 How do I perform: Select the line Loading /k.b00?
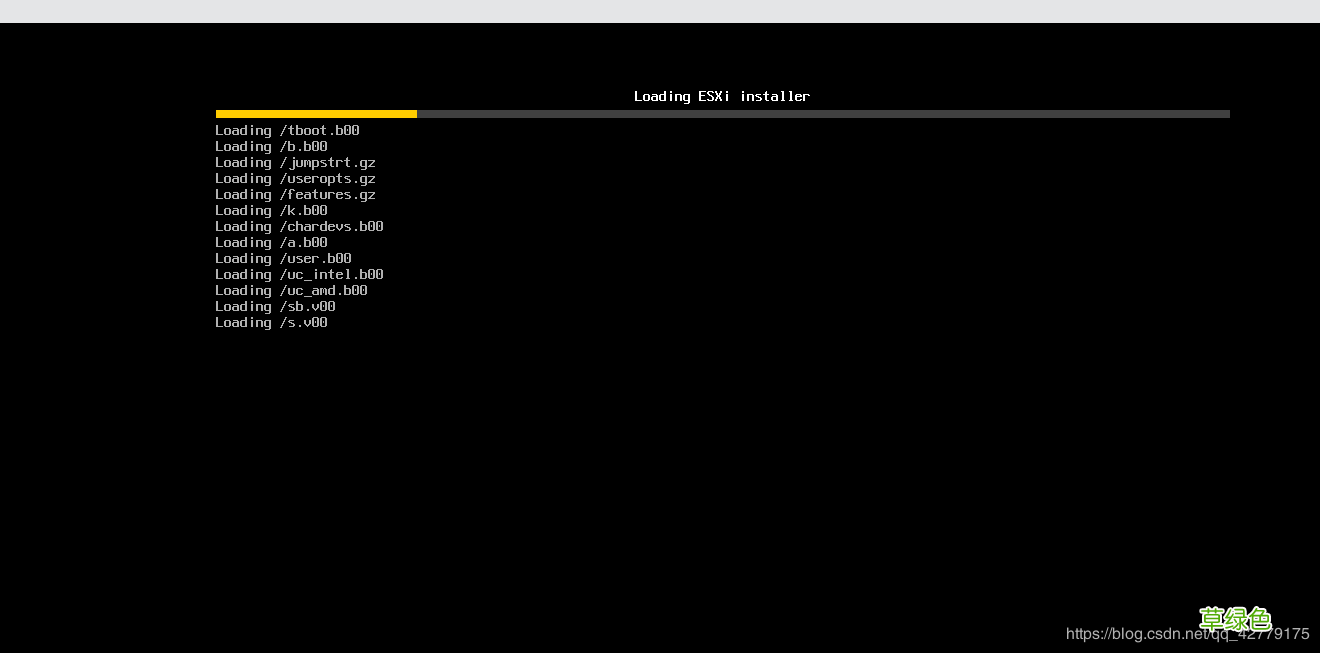point(271,210)
